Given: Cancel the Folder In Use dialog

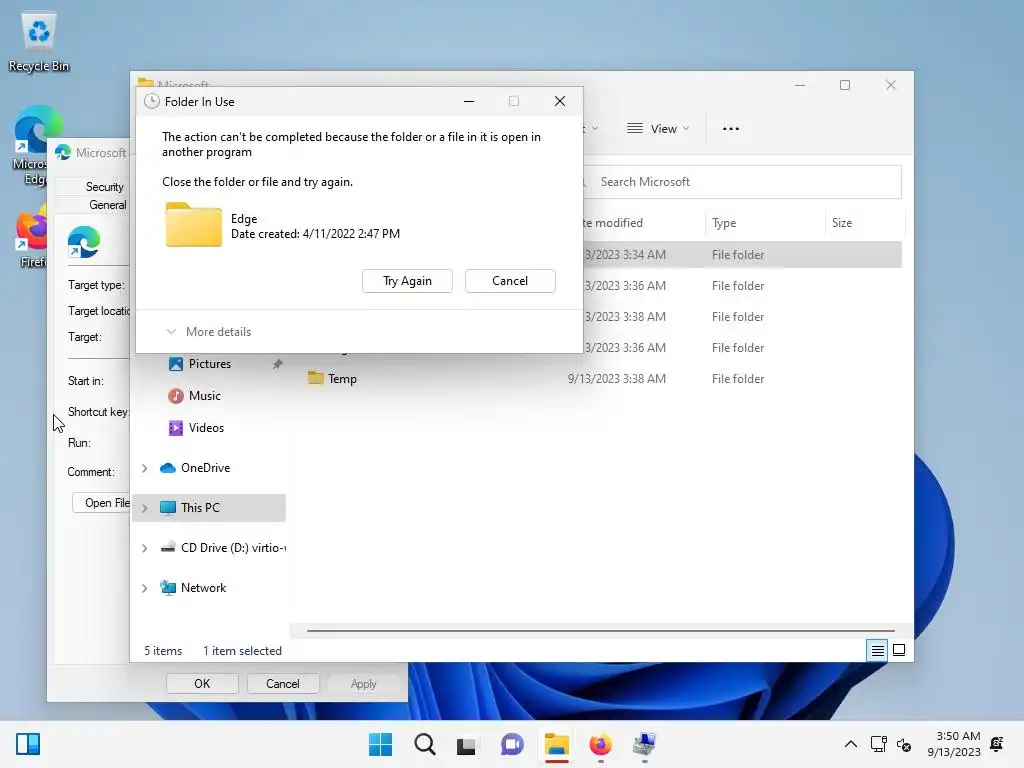Looking at the screenshot, I should (x=510, y=281).
